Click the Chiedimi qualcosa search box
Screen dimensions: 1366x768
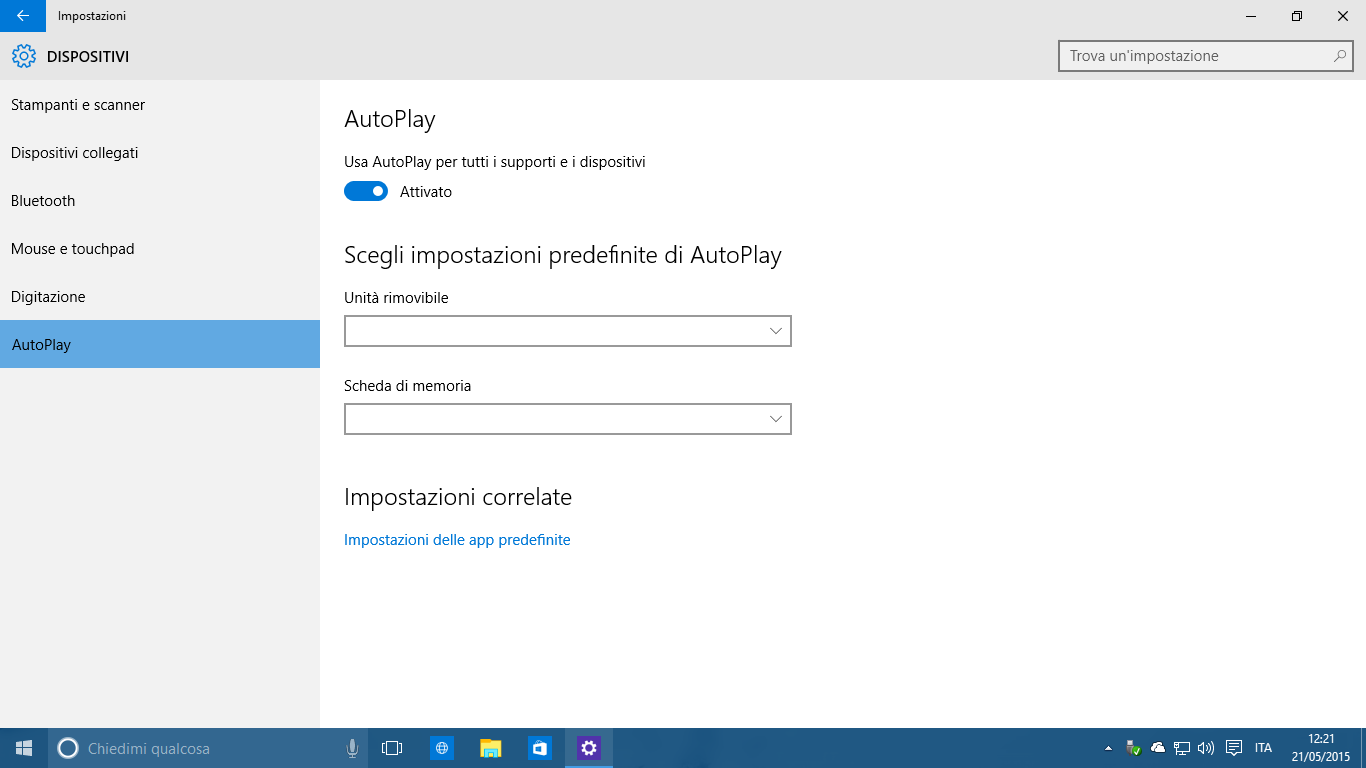[206, 748]
